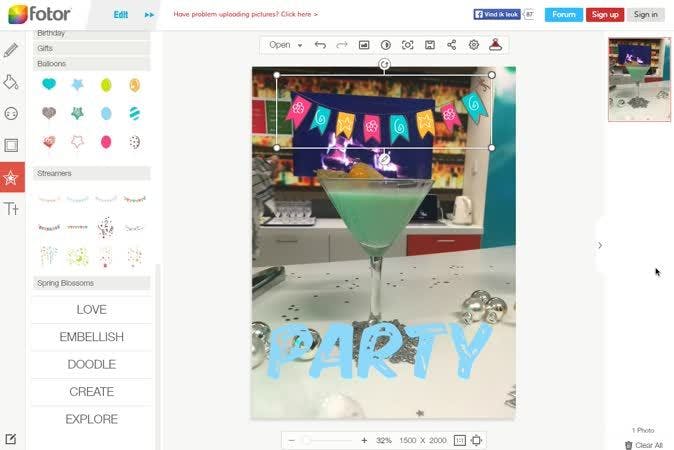Image resolution: width=674 pixels, height=450 pixels.
Task: Click the Santa hat Christmas icon
Action: pyautogui.click(x=496, y=45)
